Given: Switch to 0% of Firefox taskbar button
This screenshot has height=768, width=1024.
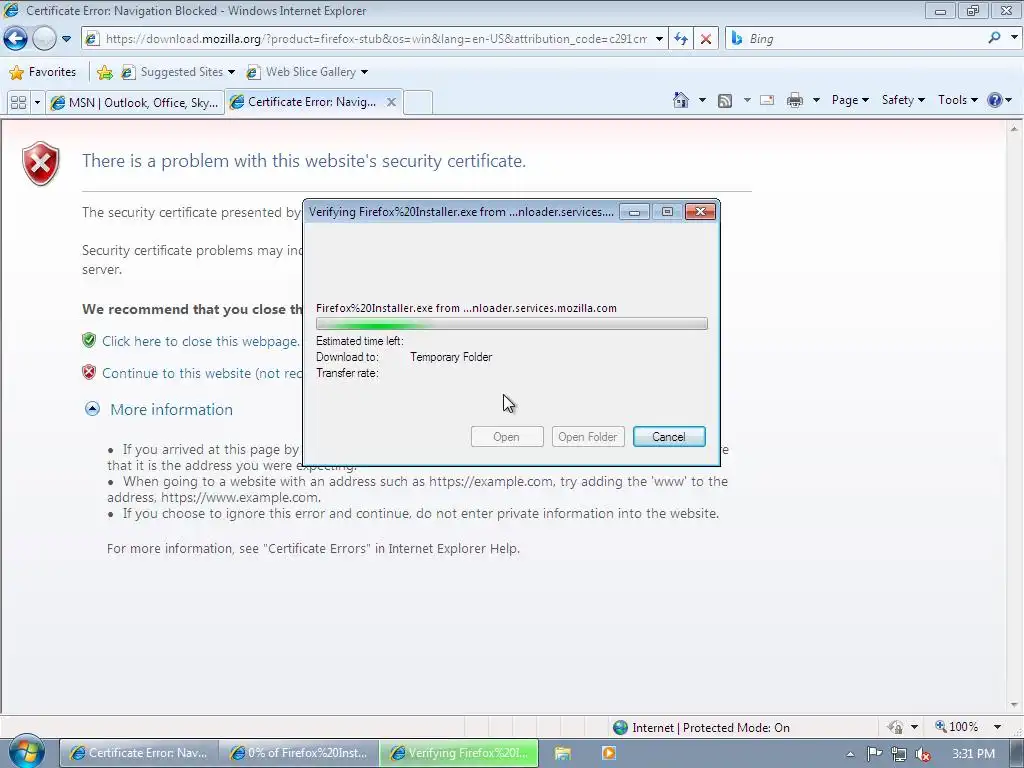Looking at the screenshot, I should pyautogui.click(x=298, y=753).
